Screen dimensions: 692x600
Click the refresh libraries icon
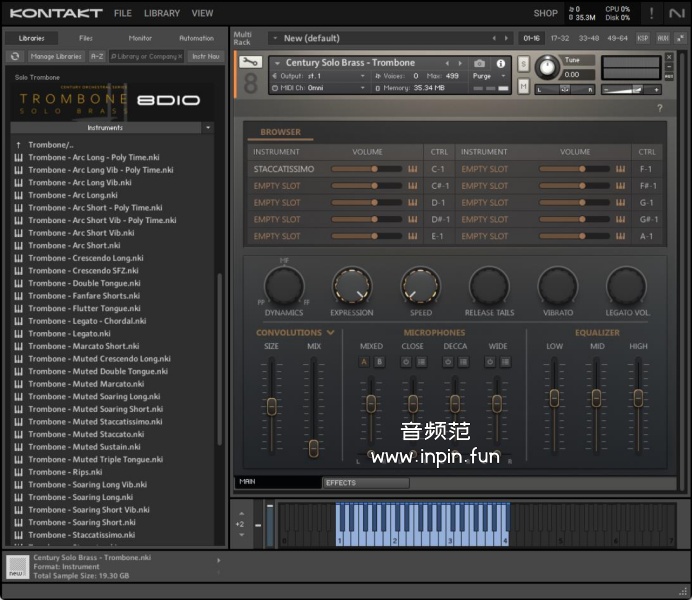point(15,57)
